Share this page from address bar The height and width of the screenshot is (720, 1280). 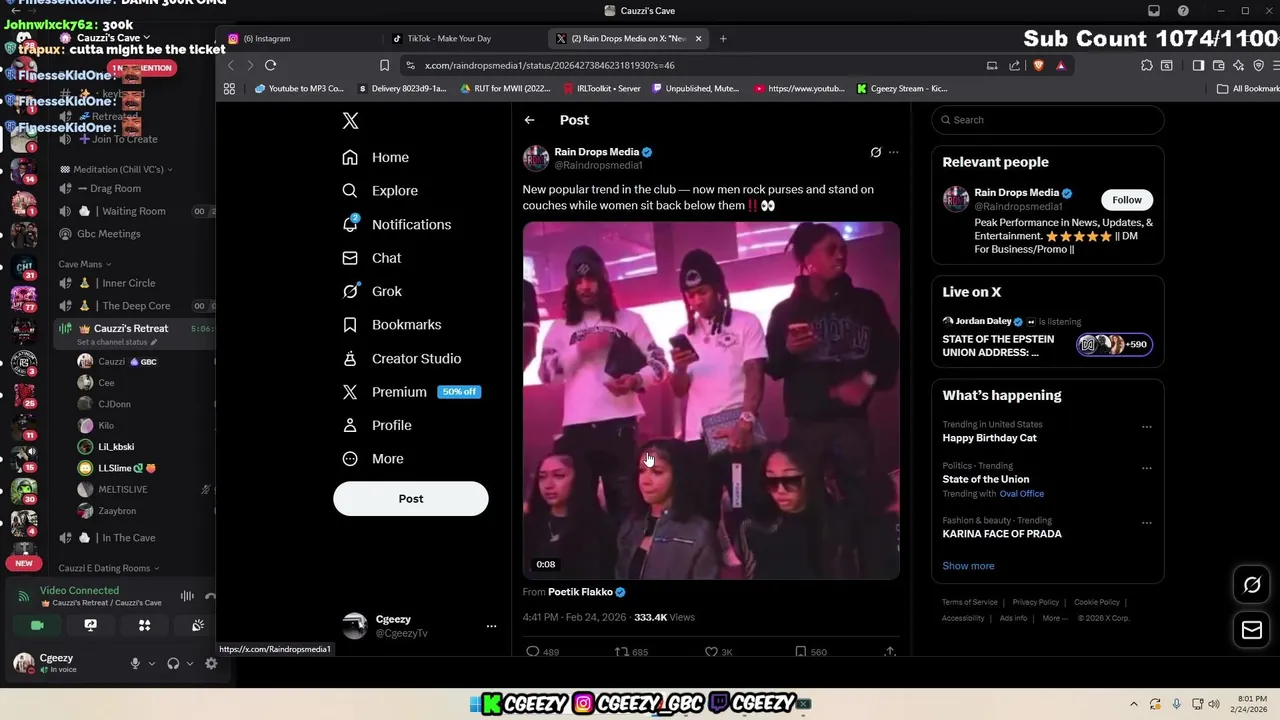(x=1015, y=65)
